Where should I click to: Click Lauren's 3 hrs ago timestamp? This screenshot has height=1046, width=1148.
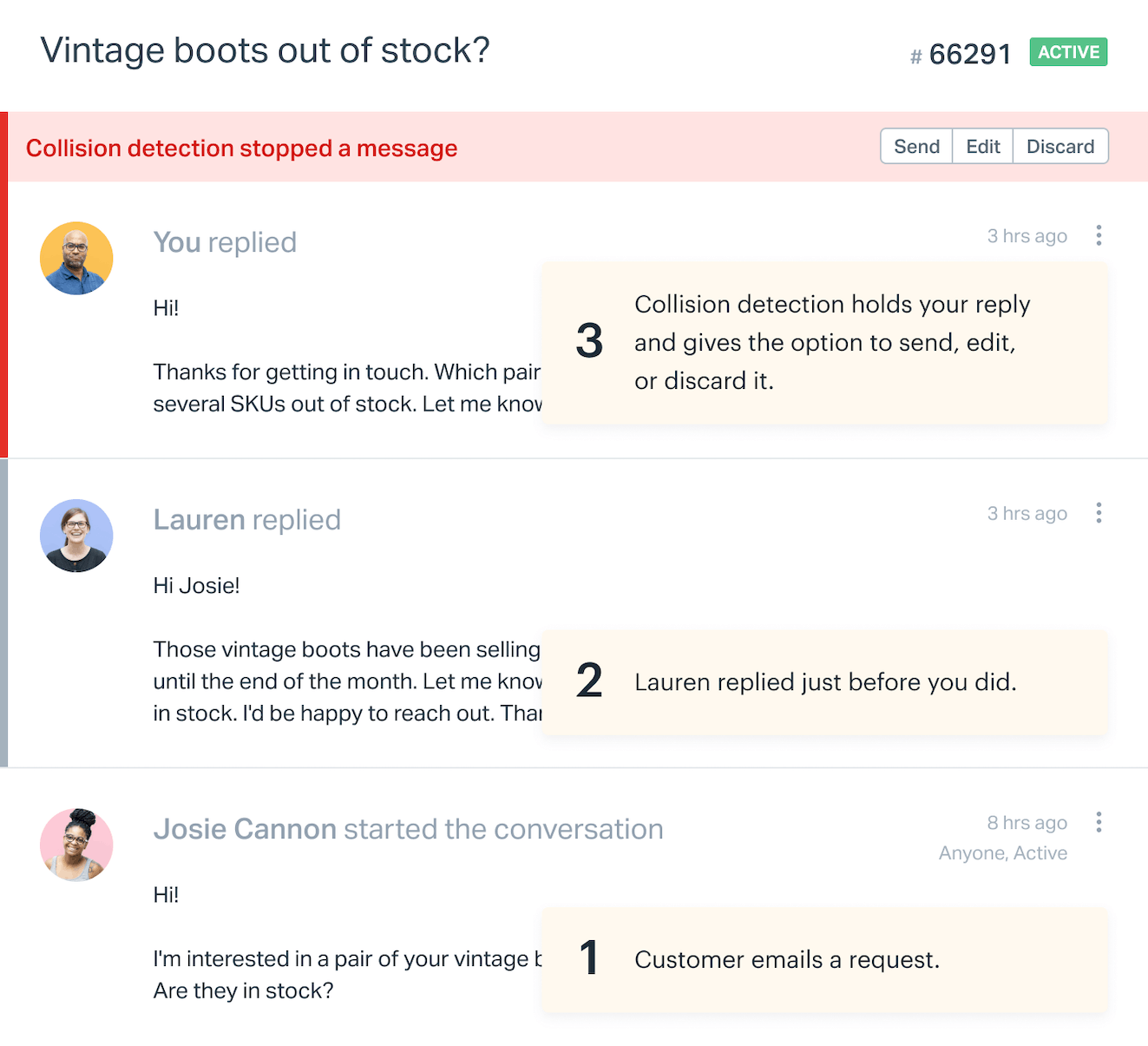pos(1027,513)
